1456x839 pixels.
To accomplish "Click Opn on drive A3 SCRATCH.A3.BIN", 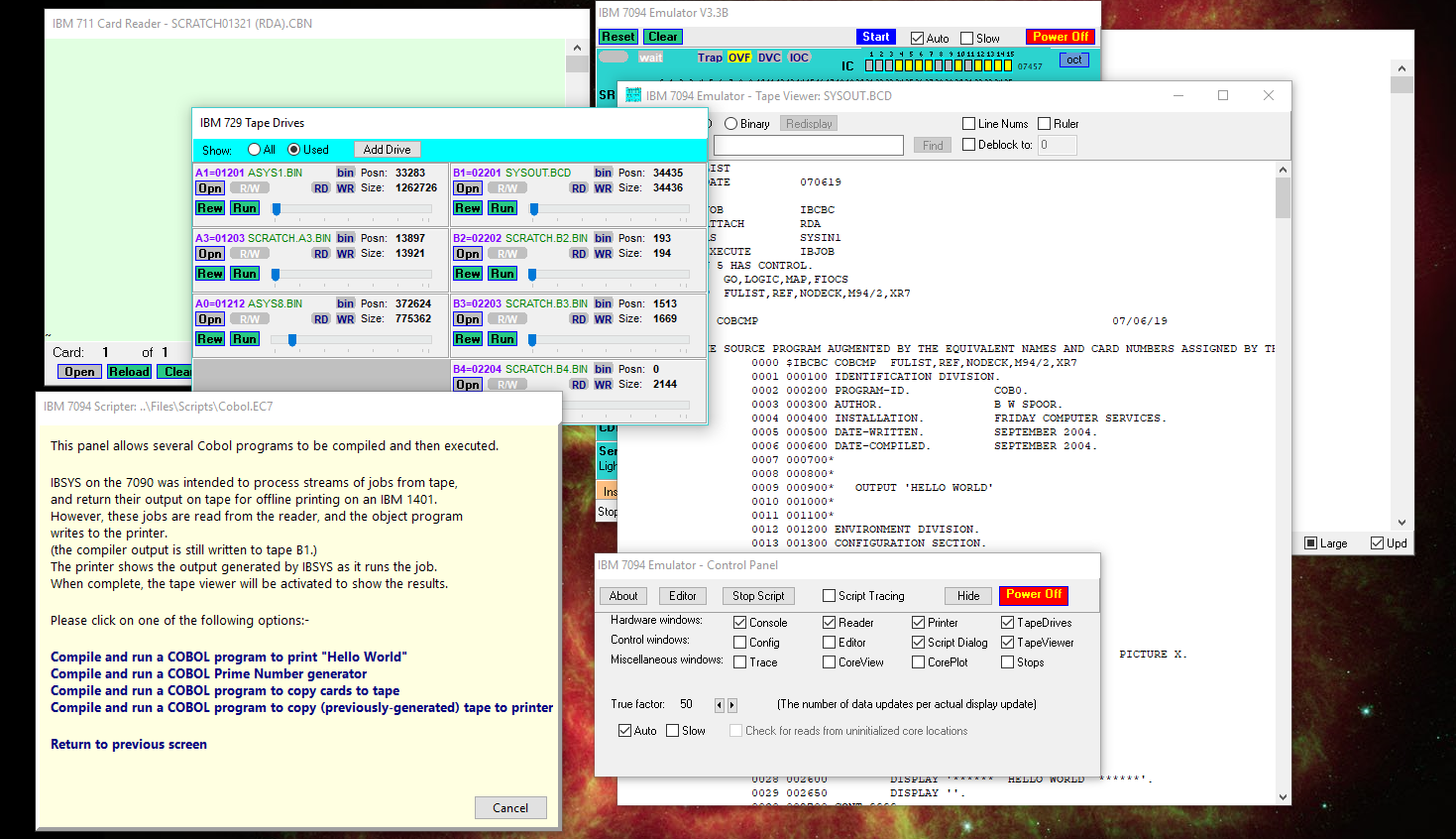I will 209,254.
